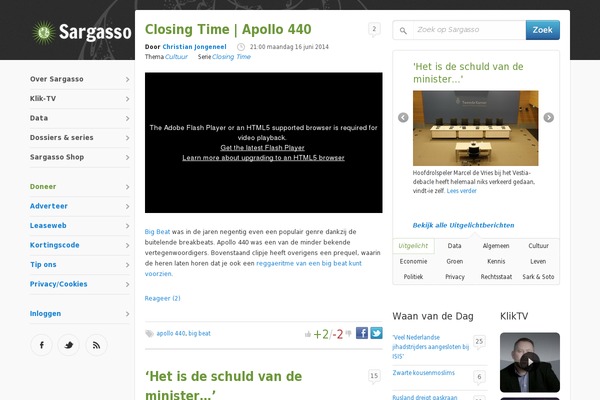The height and width of the screenshot is (400, 600).
Task: Open Nederlandse jihadstrijders ISIS link
Action: pyautogui.click(x=431, y=347)
